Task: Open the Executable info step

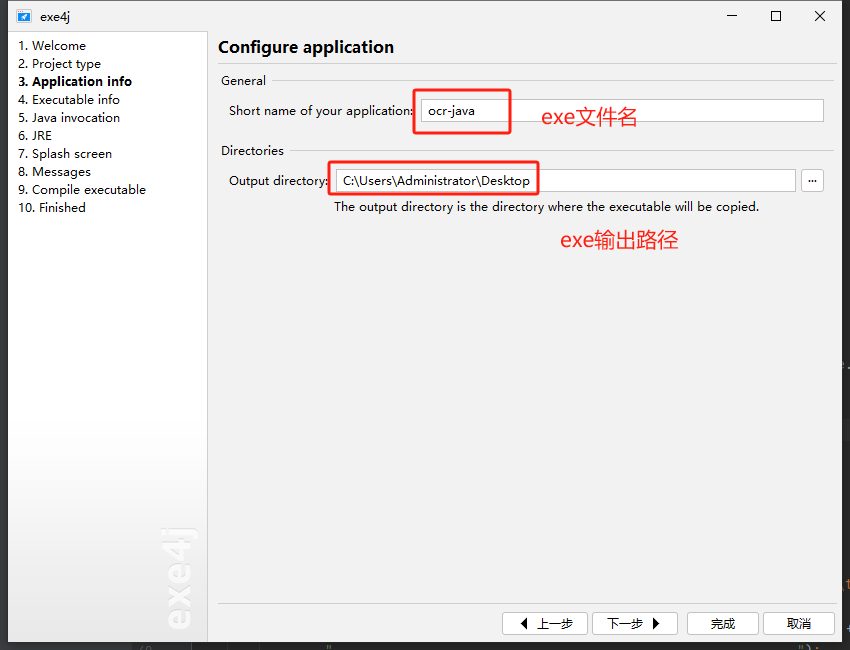Action: 68,99
